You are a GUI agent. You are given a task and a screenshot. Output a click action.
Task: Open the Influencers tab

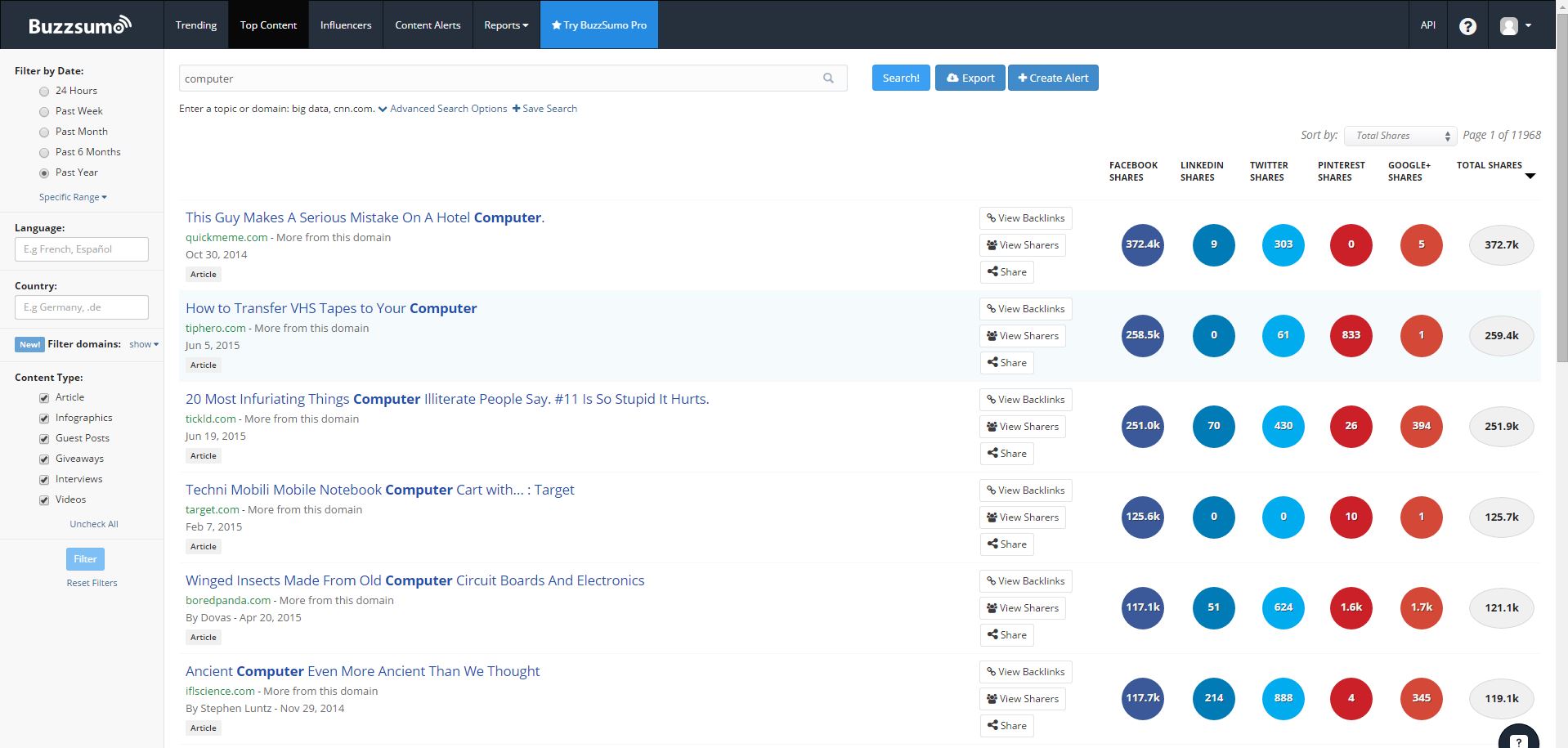coord(346,25)
